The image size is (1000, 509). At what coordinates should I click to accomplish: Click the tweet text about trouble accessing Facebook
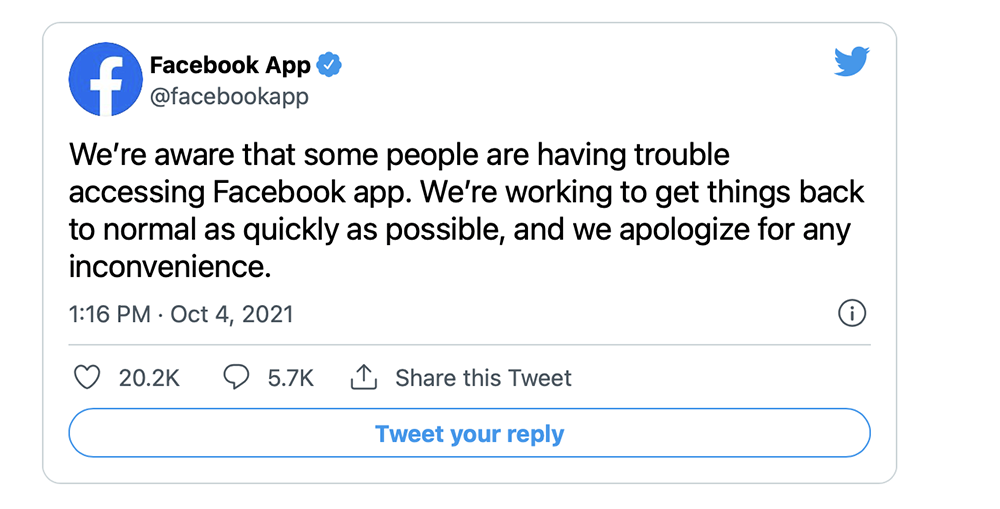click(x=466, y=210)
